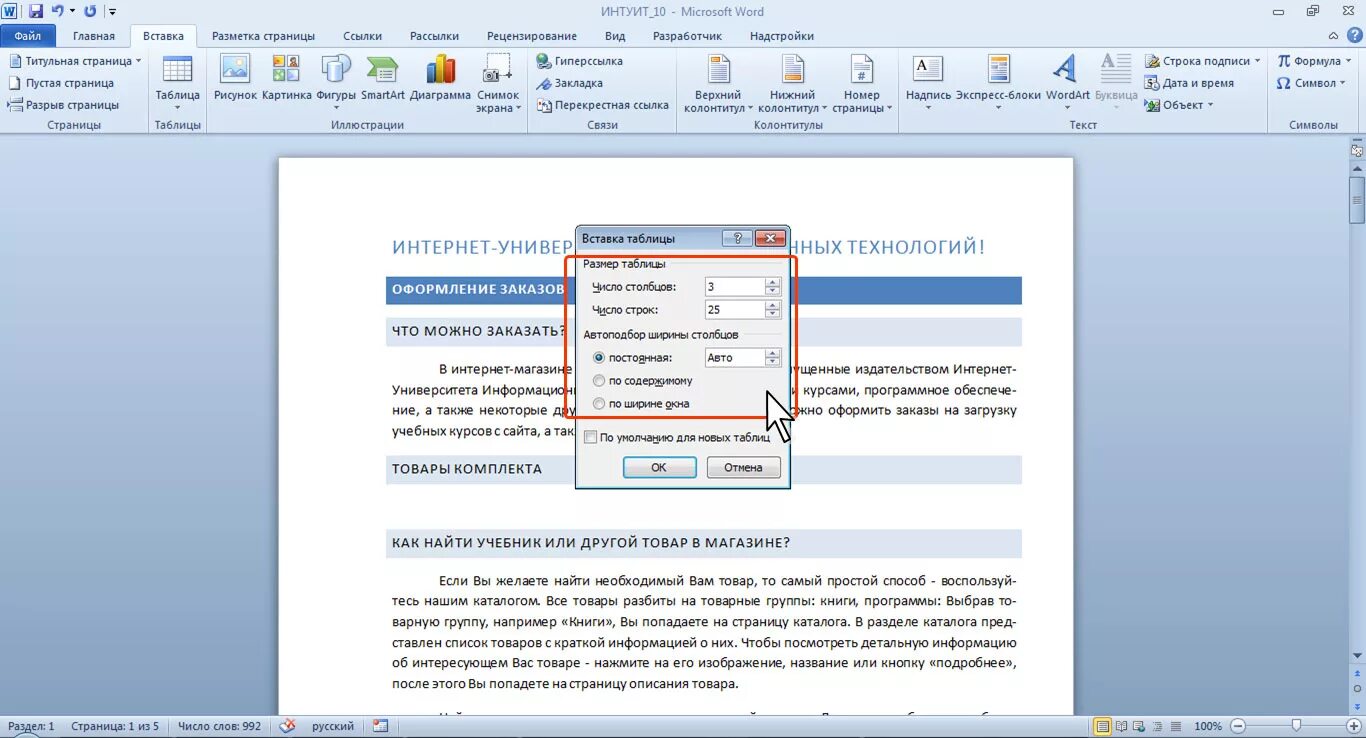This screenshot has width=1366, height=738.
Task: Insert a picture with Рисунок
Action: coord(235,80)
